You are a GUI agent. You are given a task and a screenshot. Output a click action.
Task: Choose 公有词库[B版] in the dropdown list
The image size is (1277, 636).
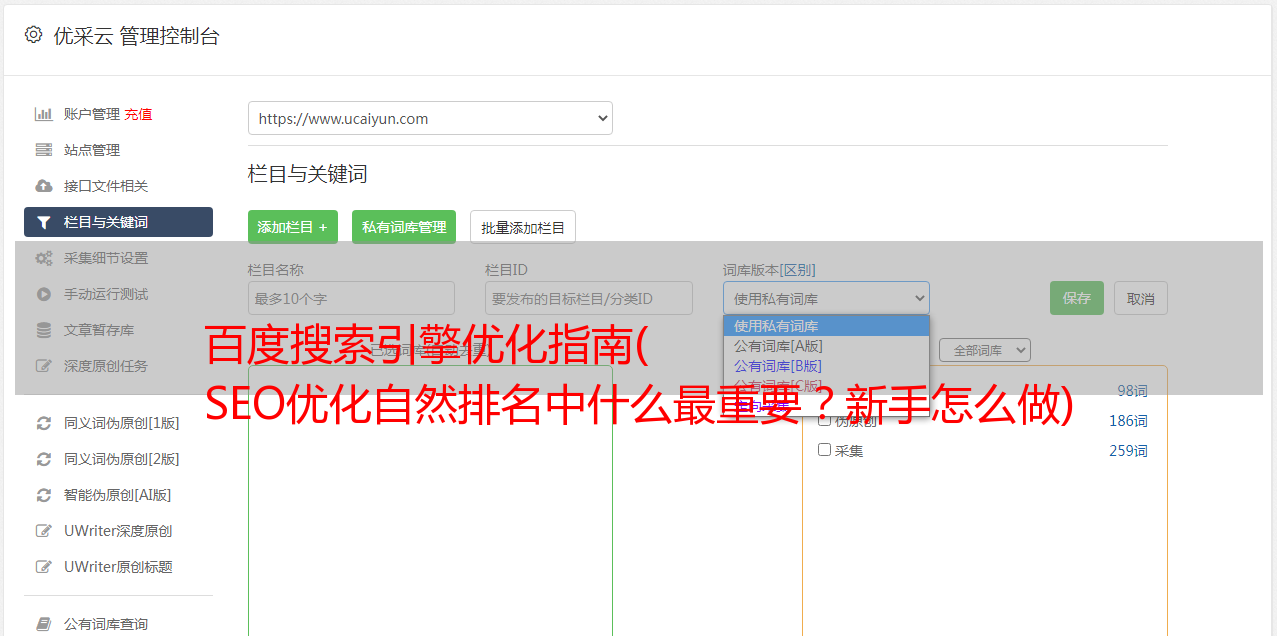826,366
